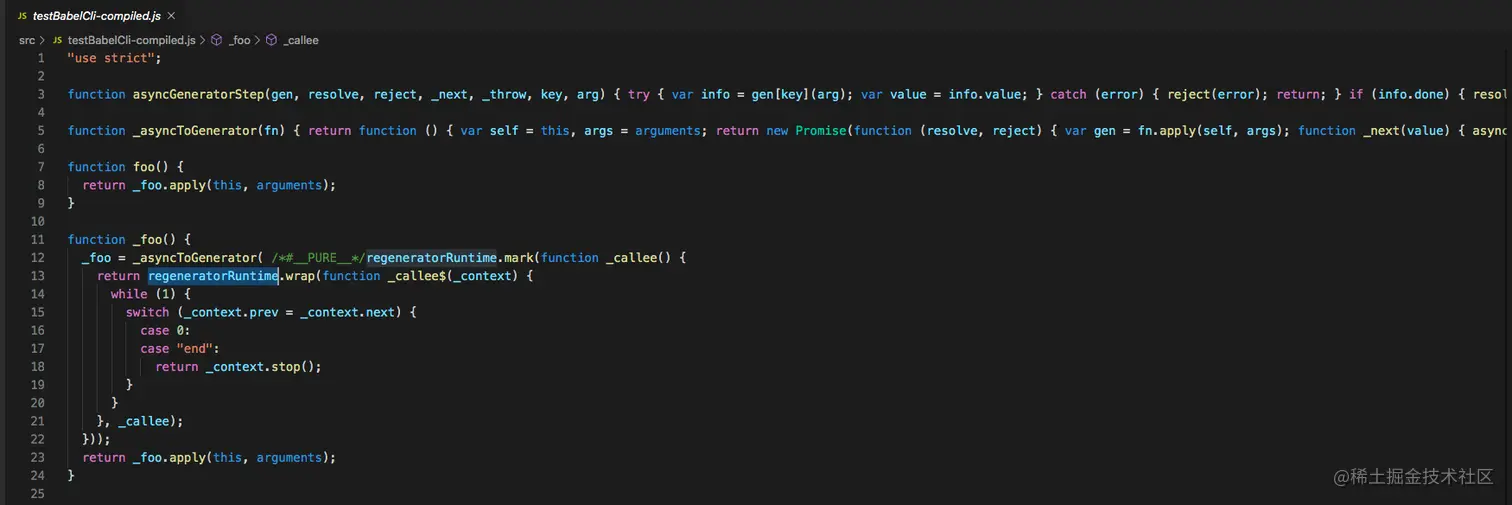Expand the chevron after src breadcrumb
The height and width of the screenshot is (505, 1512).
pyautogui.click(x=42, y=40)
